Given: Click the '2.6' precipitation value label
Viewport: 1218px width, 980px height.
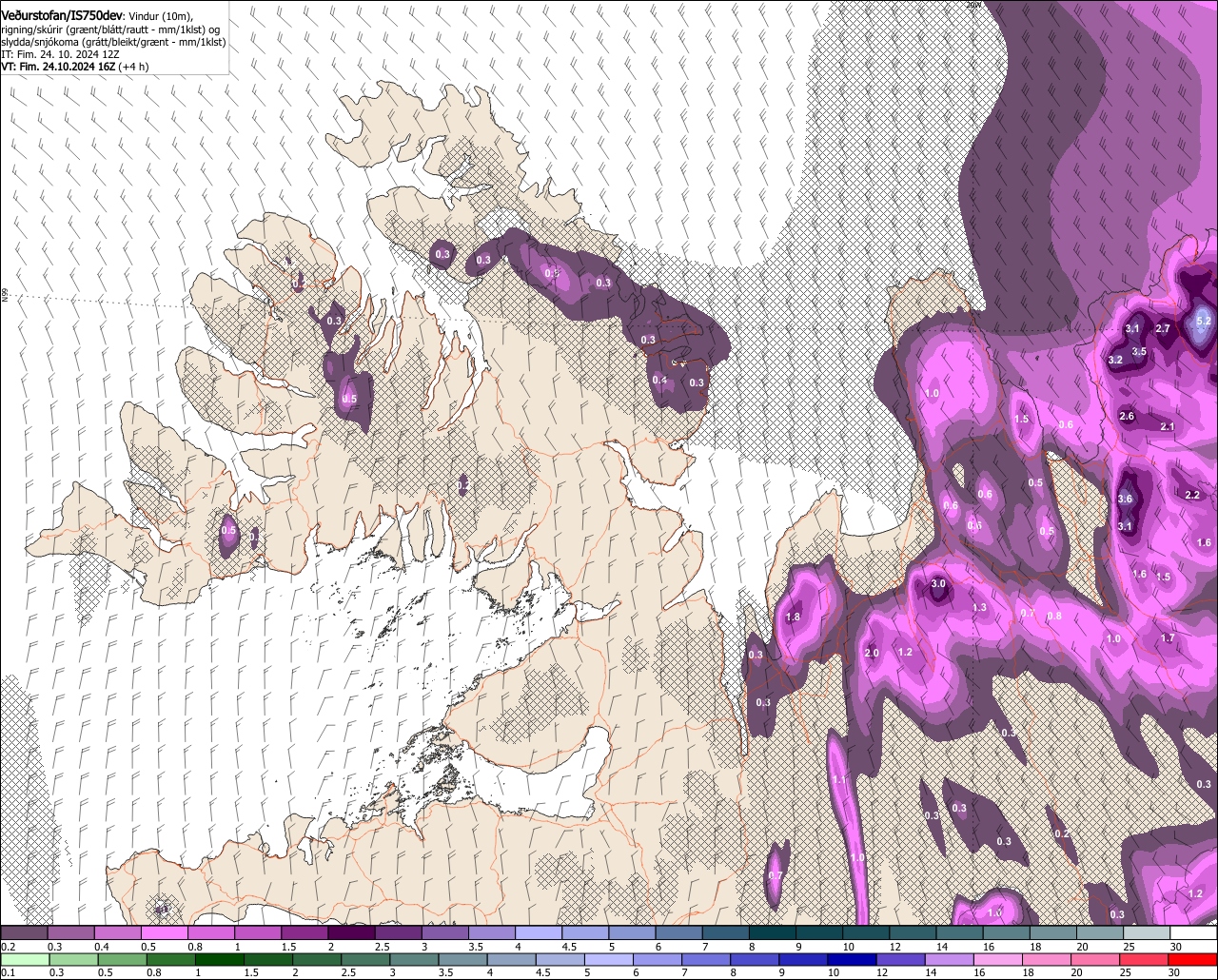Looking at the screenshot, I should click(x=1127, y=417).
